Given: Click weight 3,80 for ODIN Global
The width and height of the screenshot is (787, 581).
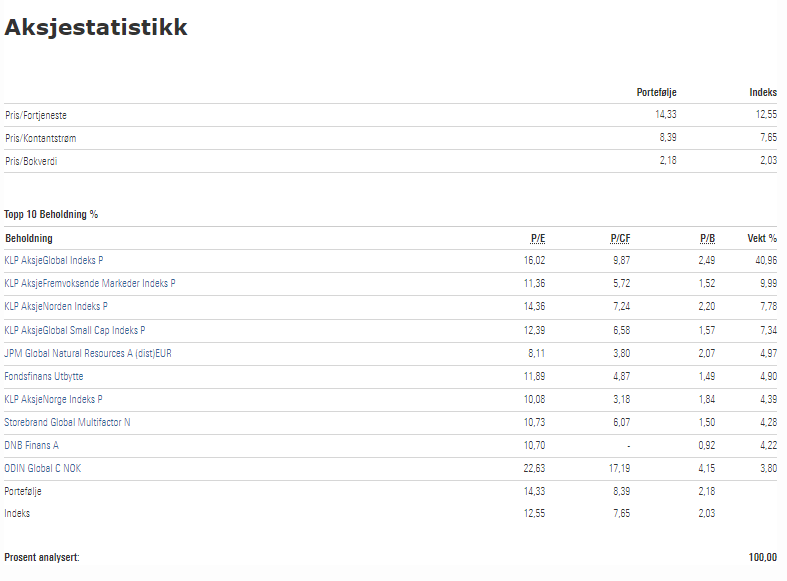Looking at the screenshot, I should (x=768, y=469).
